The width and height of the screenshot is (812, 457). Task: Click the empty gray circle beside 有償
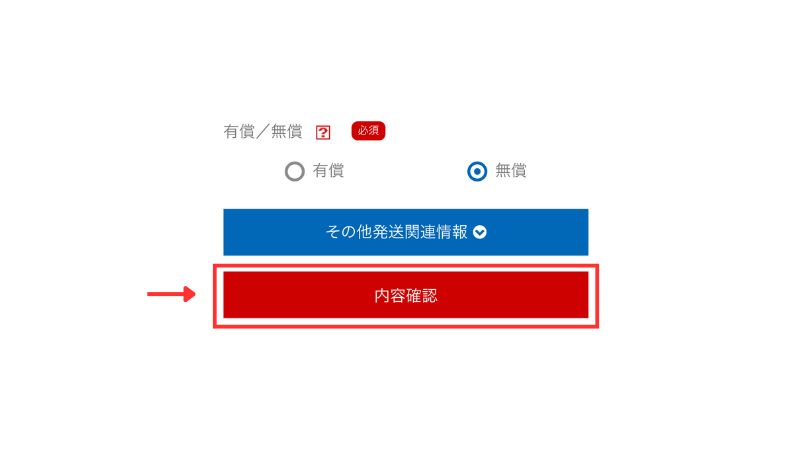[x=295, y=172]
